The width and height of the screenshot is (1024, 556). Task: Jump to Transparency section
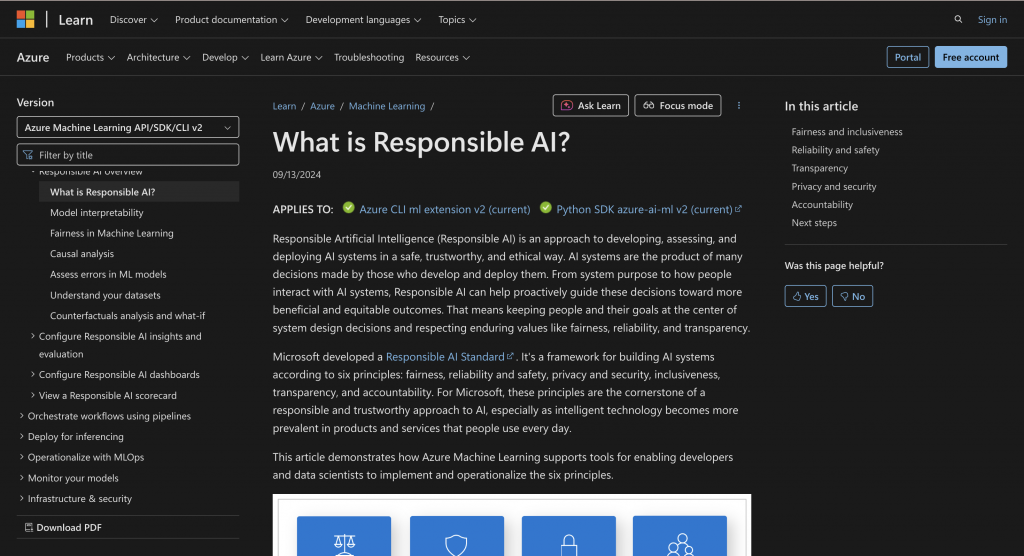pos(820,168)
